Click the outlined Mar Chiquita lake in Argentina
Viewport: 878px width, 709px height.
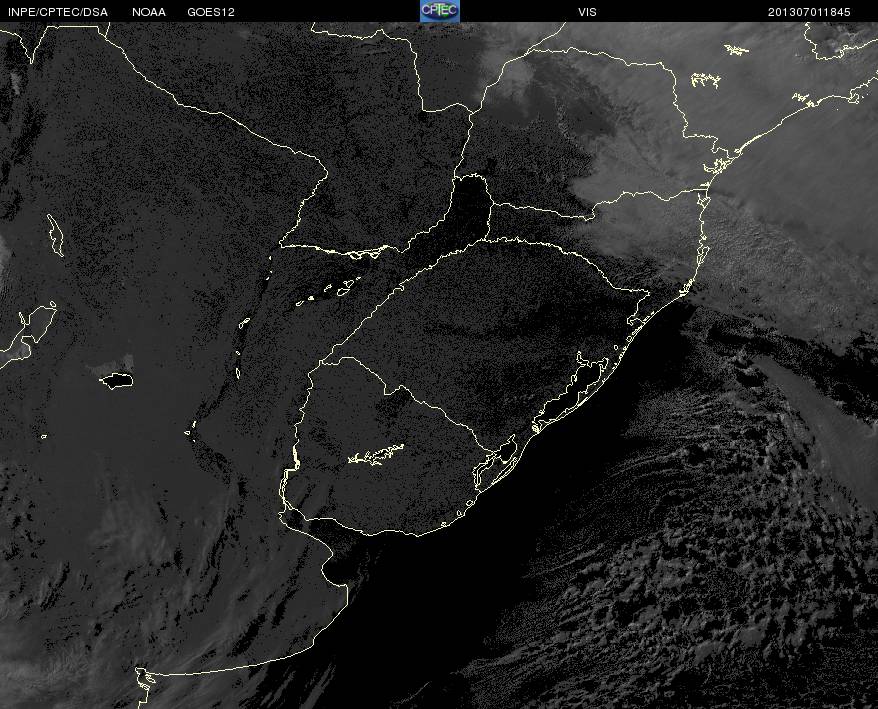click(116, 381)
